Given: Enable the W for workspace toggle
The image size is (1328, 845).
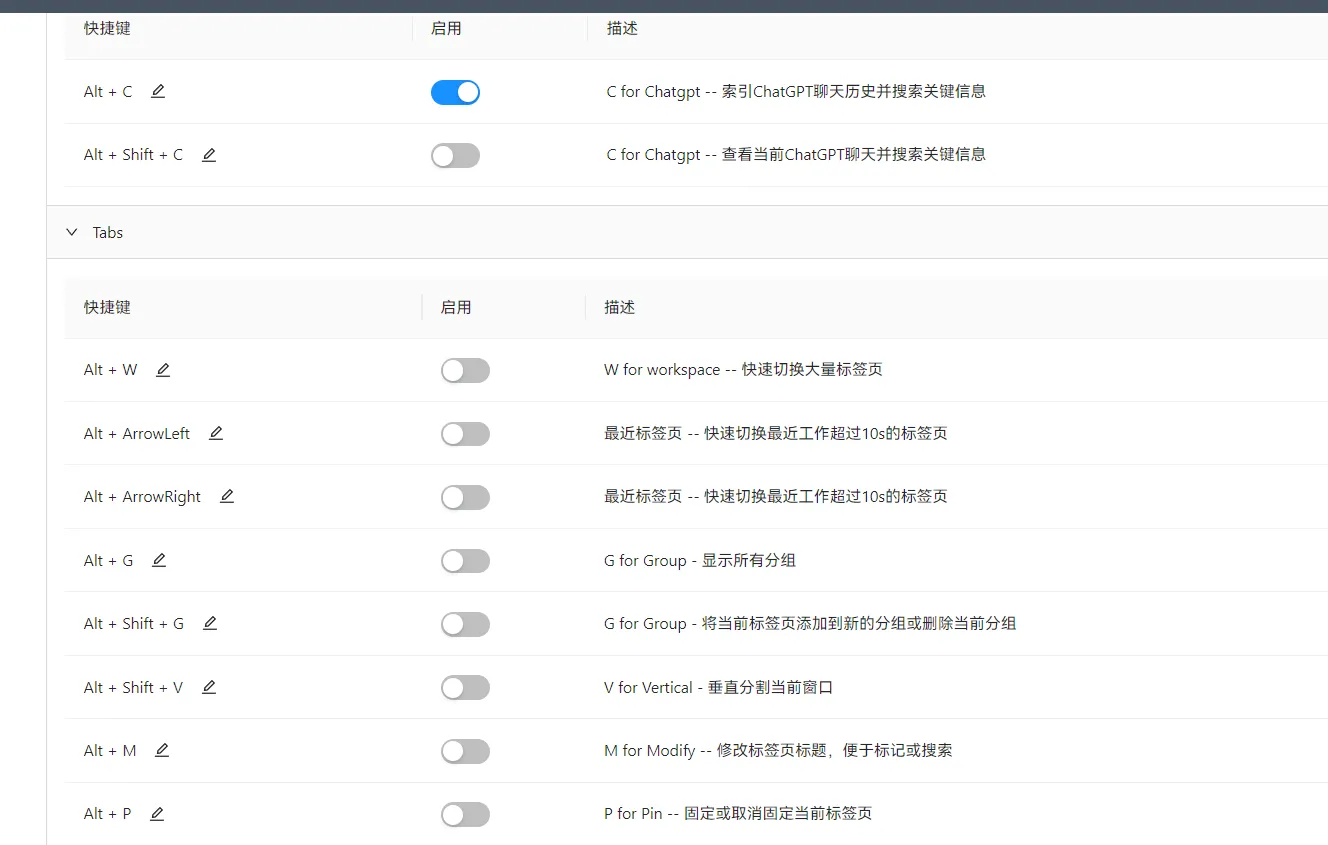Looking at the screenshot, I should coord(465,371).
